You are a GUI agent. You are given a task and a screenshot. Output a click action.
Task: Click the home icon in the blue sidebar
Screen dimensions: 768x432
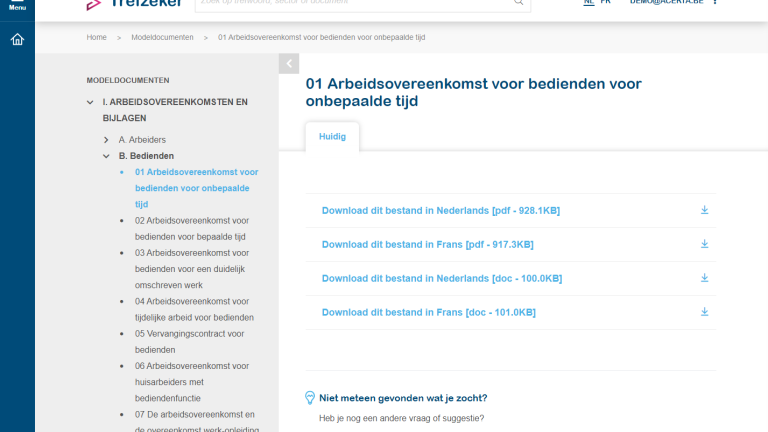(17, 39)
